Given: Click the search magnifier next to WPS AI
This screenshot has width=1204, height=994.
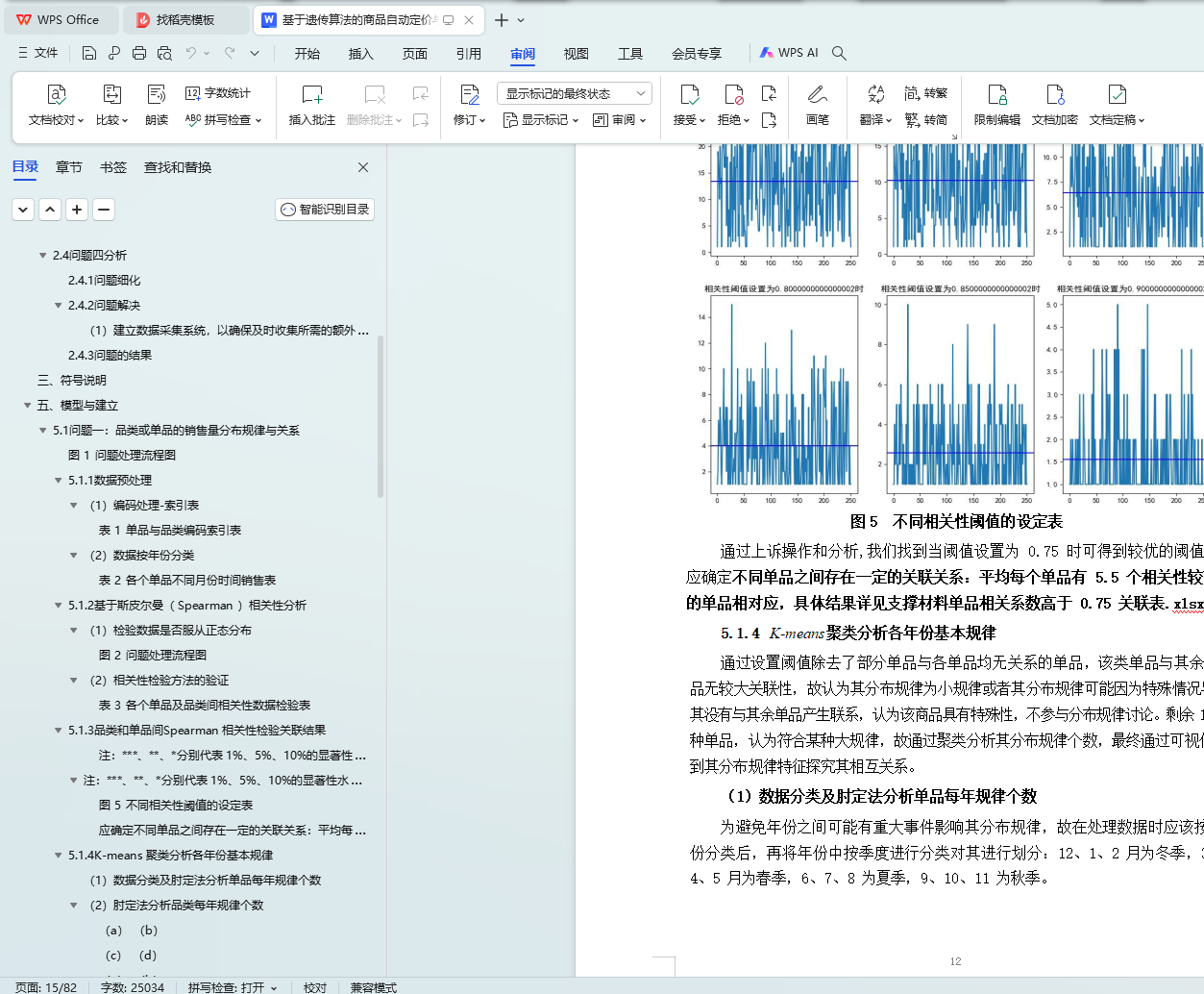Looking at the screenshot, I should tap(839, 53).
